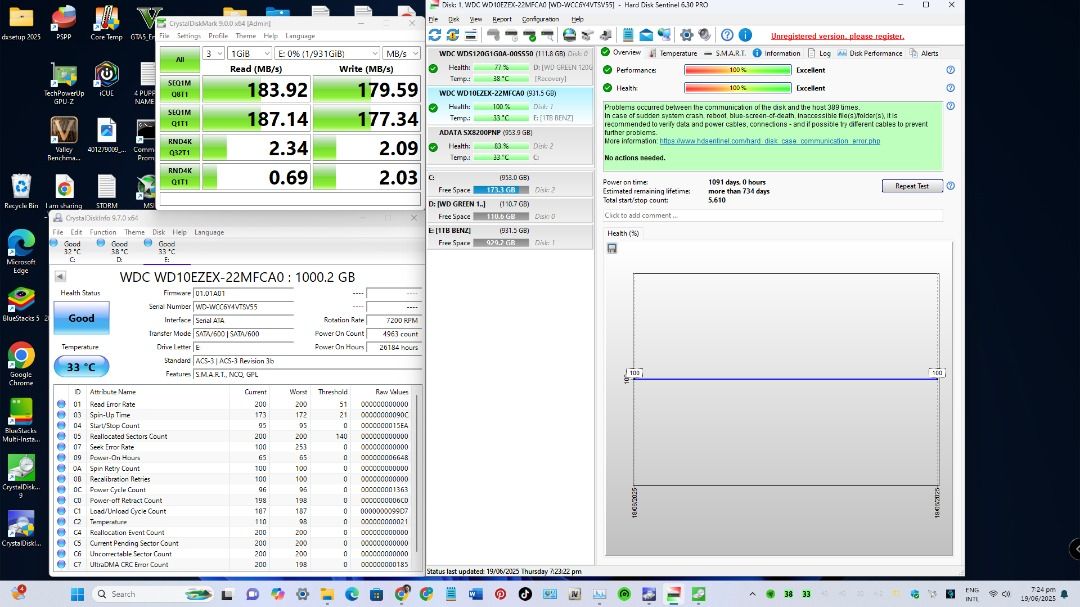
Task: Click the Windows Start button on taskbar
Action: 77,594
